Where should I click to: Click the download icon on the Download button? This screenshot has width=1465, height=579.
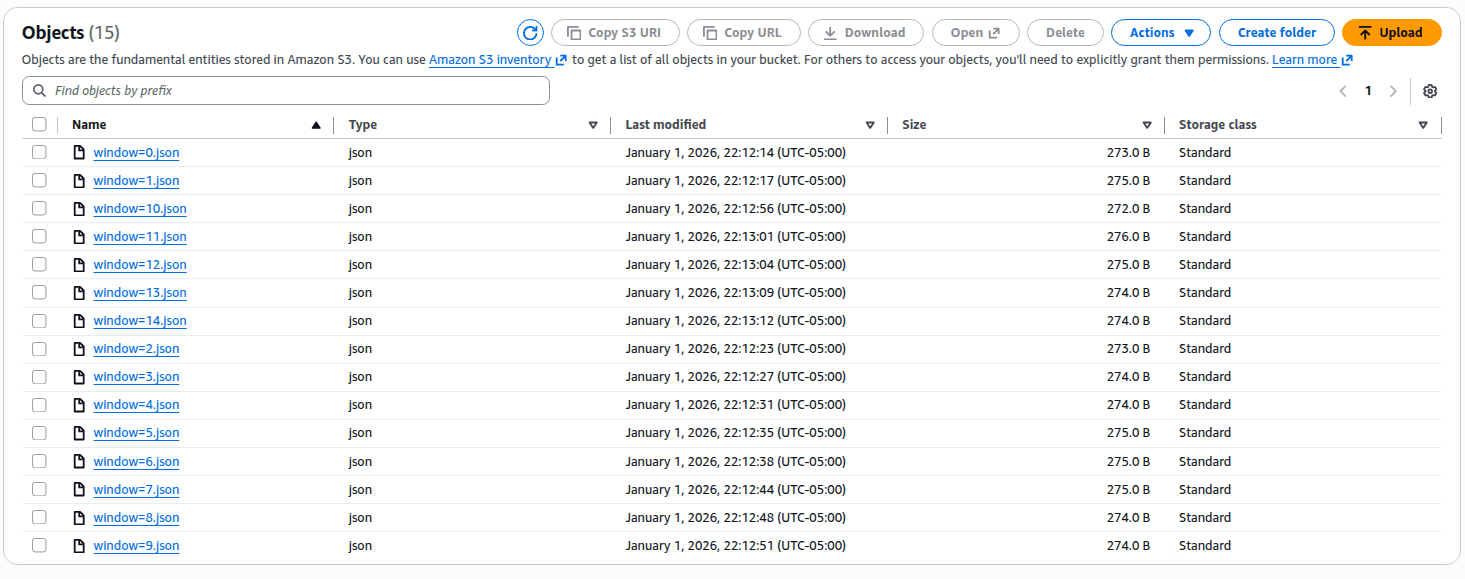(828, 32)
